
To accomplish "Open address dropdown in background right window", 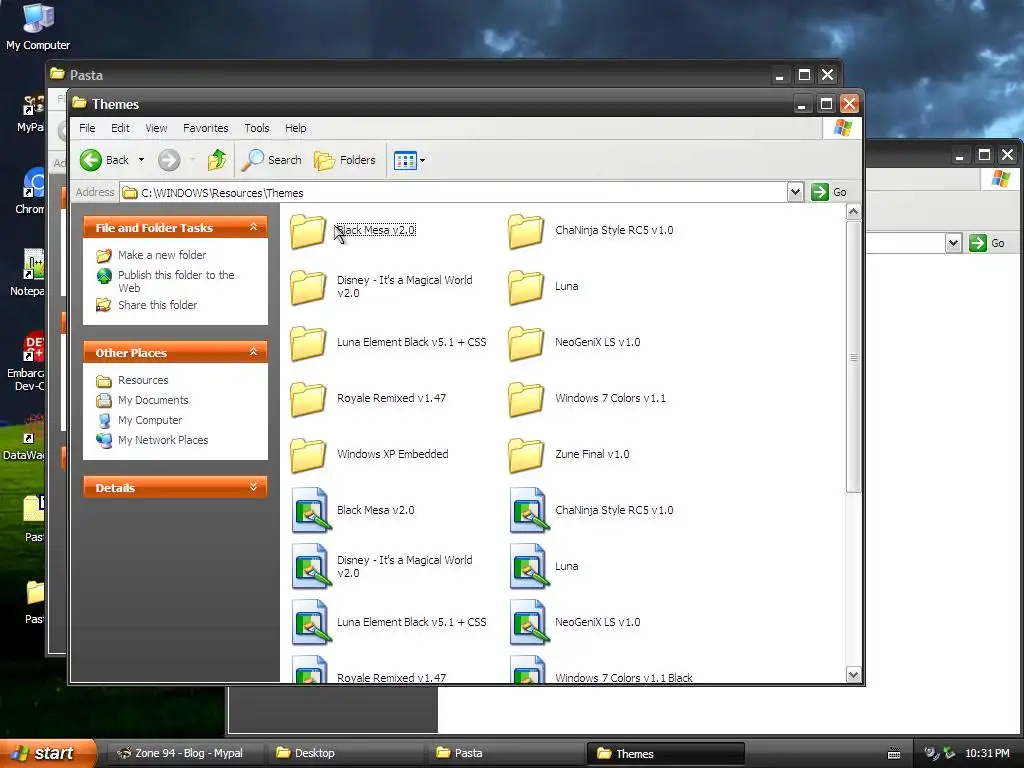I will (953, 243).
